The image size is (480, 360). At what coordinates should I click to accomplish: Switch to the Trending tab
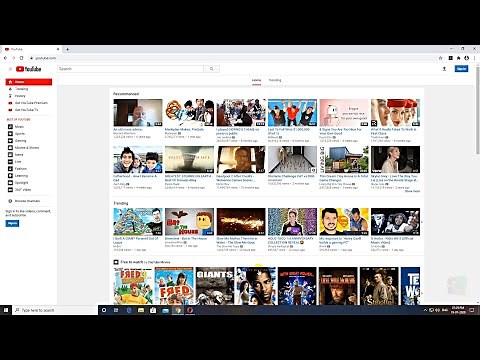tap(275, 80)
